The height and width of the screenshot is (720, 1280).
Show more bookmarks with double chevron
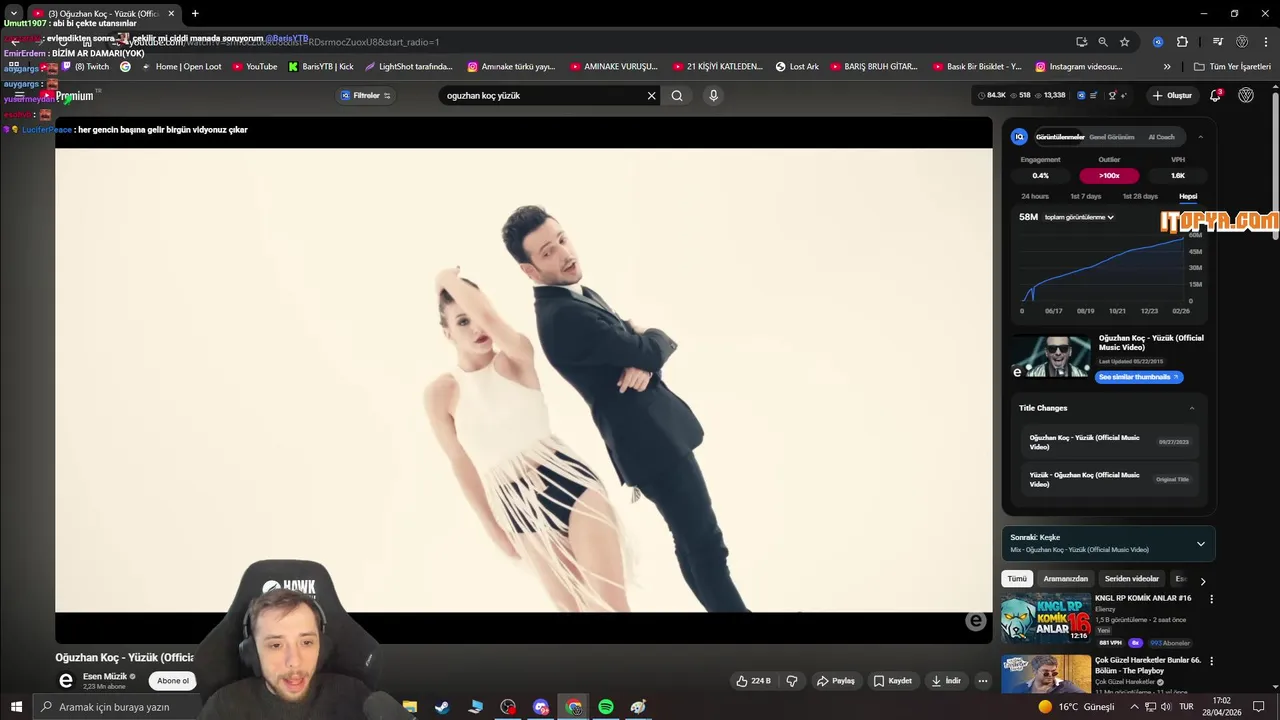pos(1167,67)
